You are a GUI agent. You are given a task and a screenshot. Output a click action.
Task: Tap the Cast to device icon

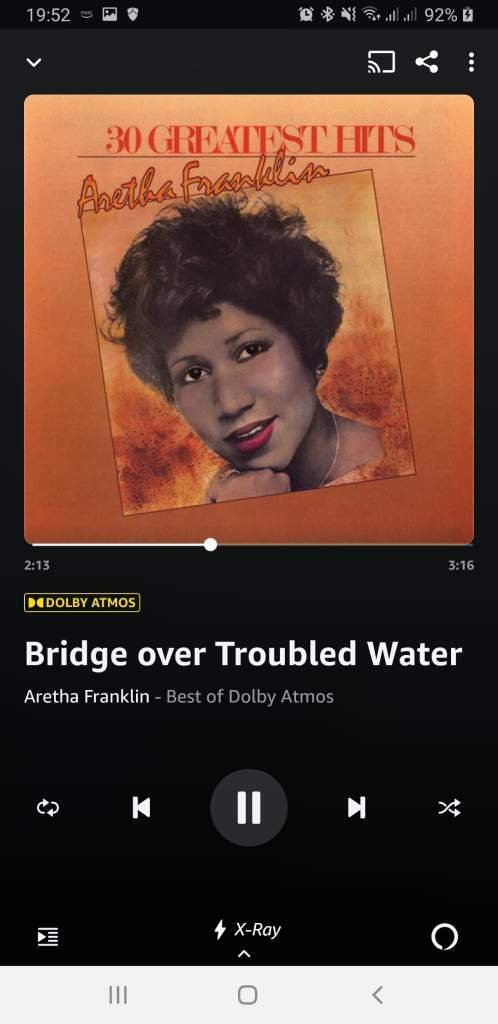pyautogui.click(x=381, y=62)
